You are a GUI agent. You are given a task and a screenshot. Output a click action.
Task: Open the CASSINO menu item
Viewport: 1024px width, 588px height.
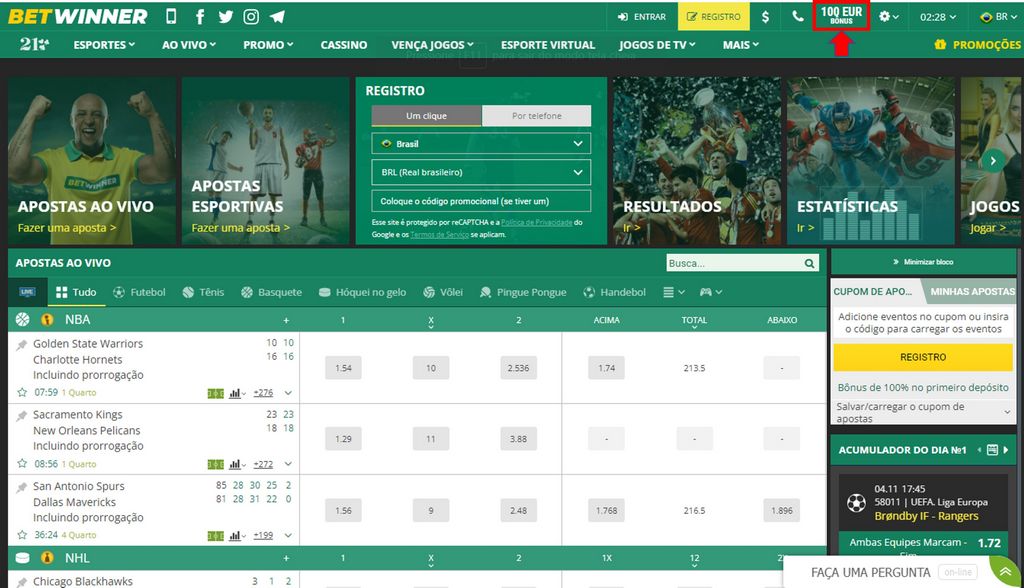(x=344, y=44)
